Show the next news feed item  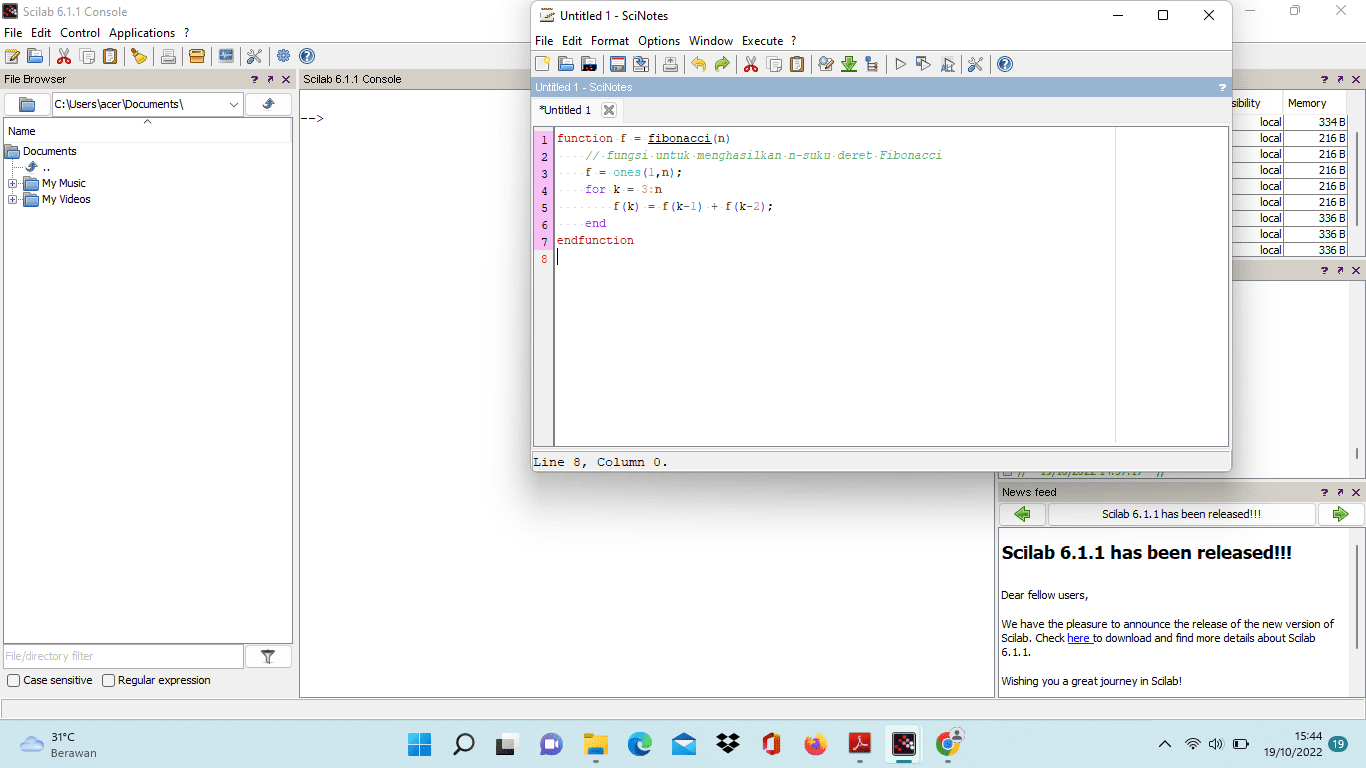pos(1341,514)
